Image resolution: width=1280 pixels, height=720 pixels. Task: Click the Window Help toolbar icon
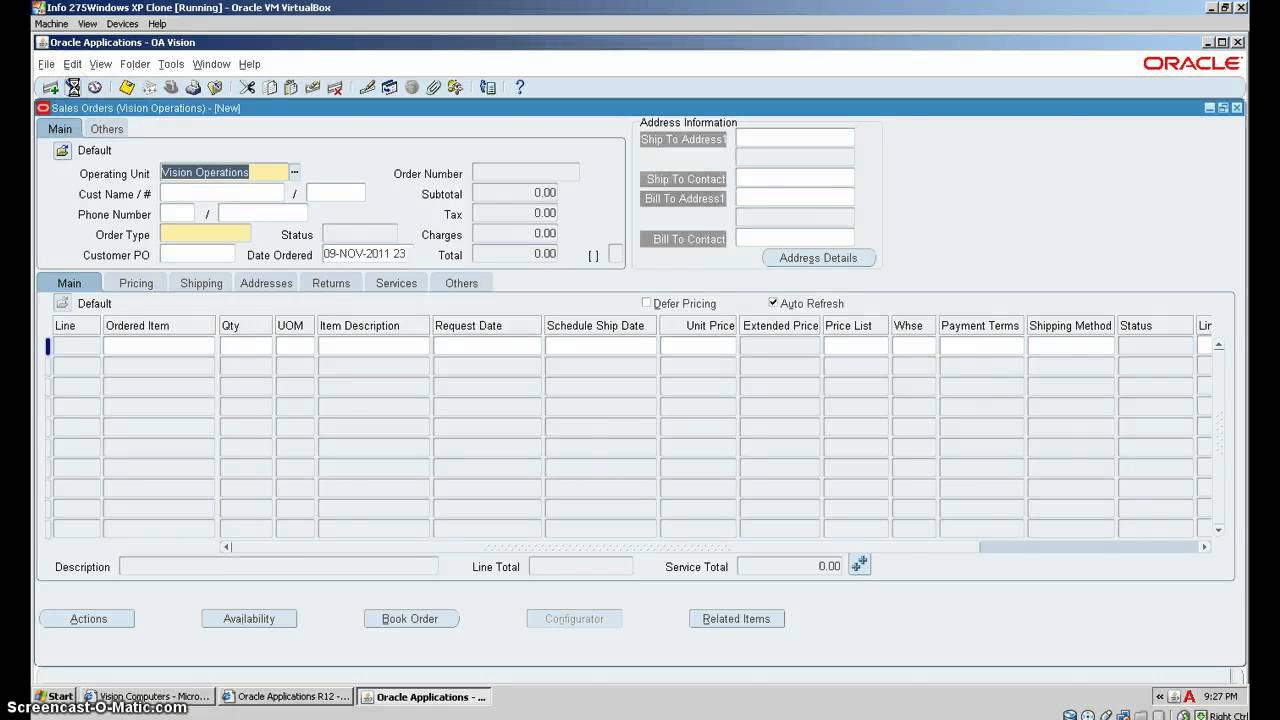click(x=488, y=88)
